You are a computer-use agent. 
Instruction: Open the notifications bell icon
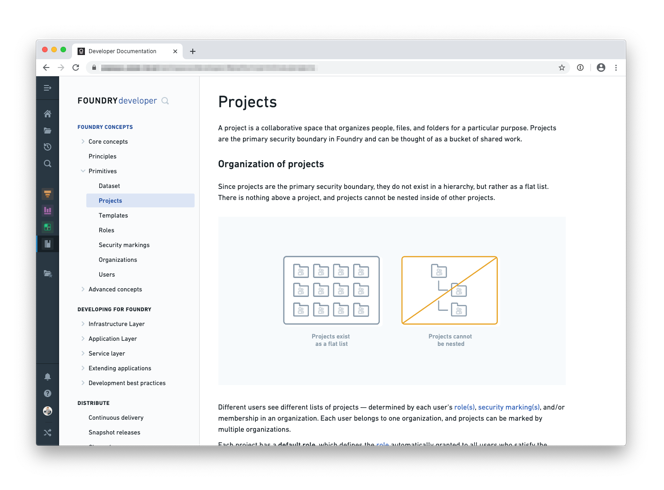click(47, 377)
